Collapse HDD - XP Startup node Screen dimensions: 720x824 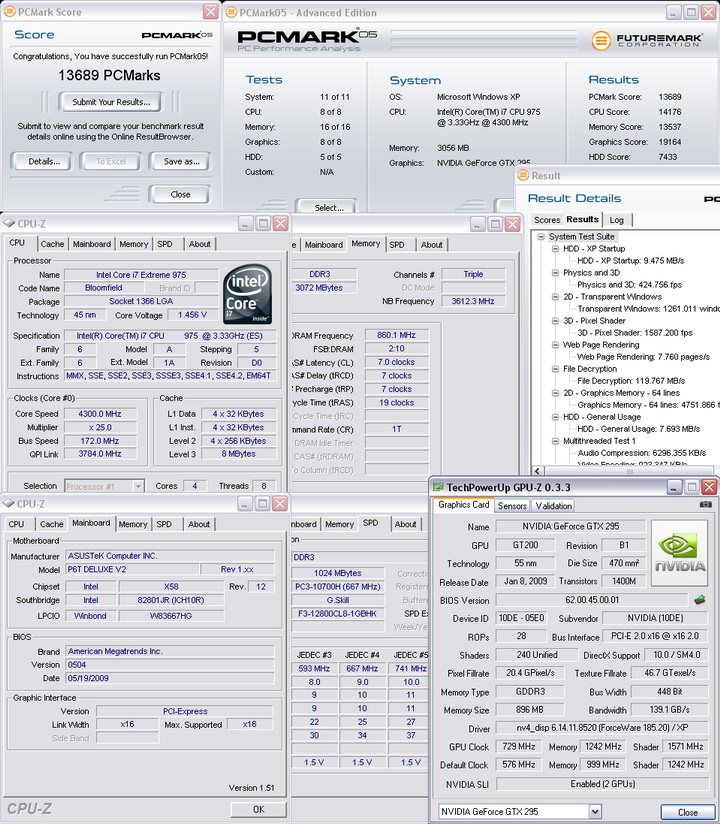tap(555, 249)
